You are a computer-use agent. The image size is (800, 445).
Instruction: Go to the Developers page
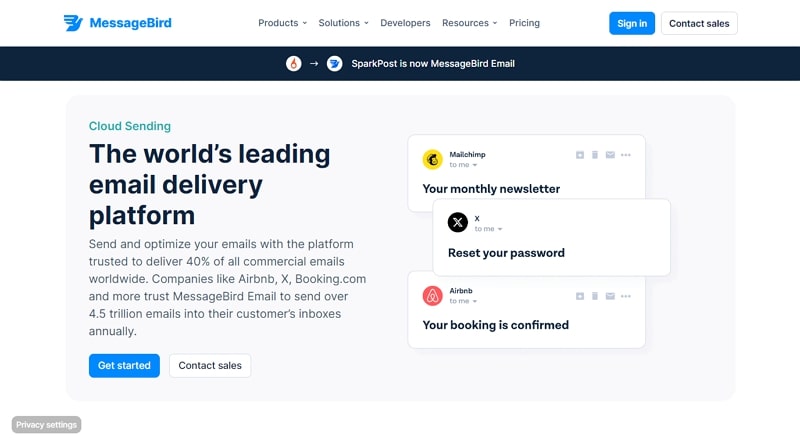[405, 23]
